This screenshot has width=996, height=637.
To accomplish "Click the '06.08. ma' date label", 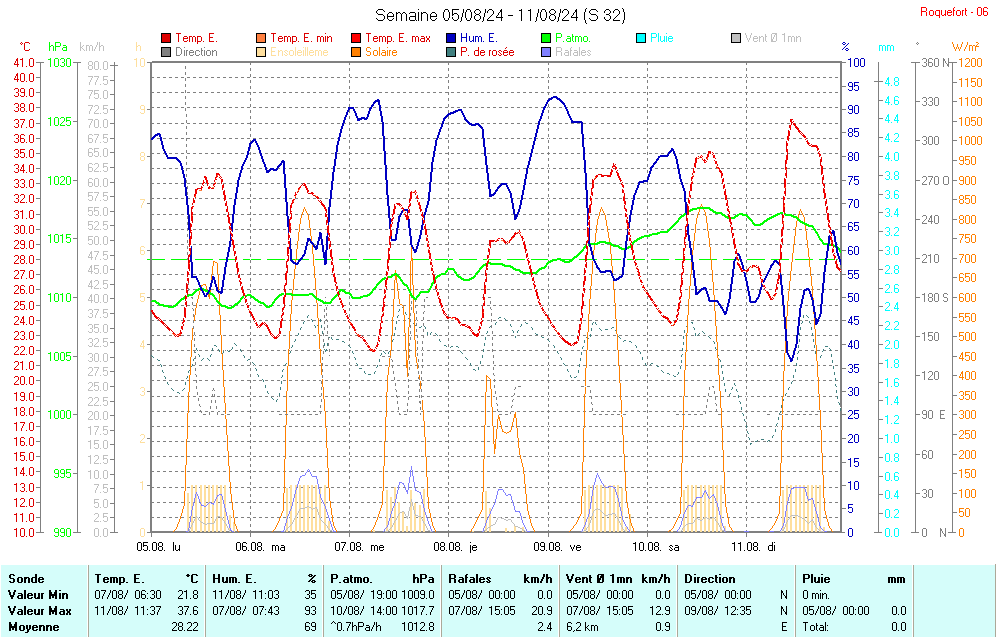I will [x=260, y=547].
